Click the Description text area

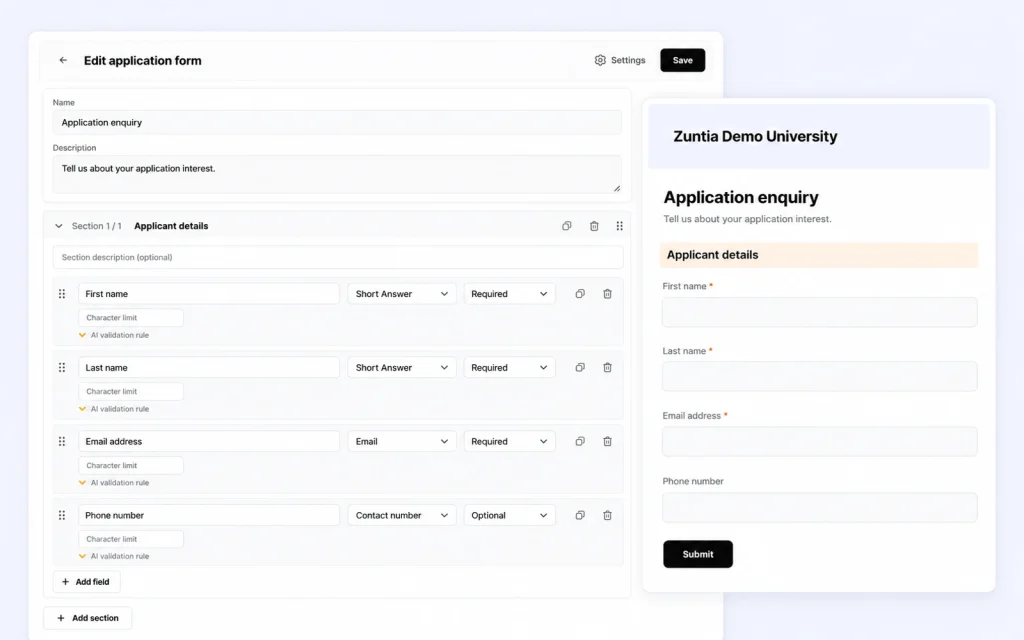click(337, 174)
